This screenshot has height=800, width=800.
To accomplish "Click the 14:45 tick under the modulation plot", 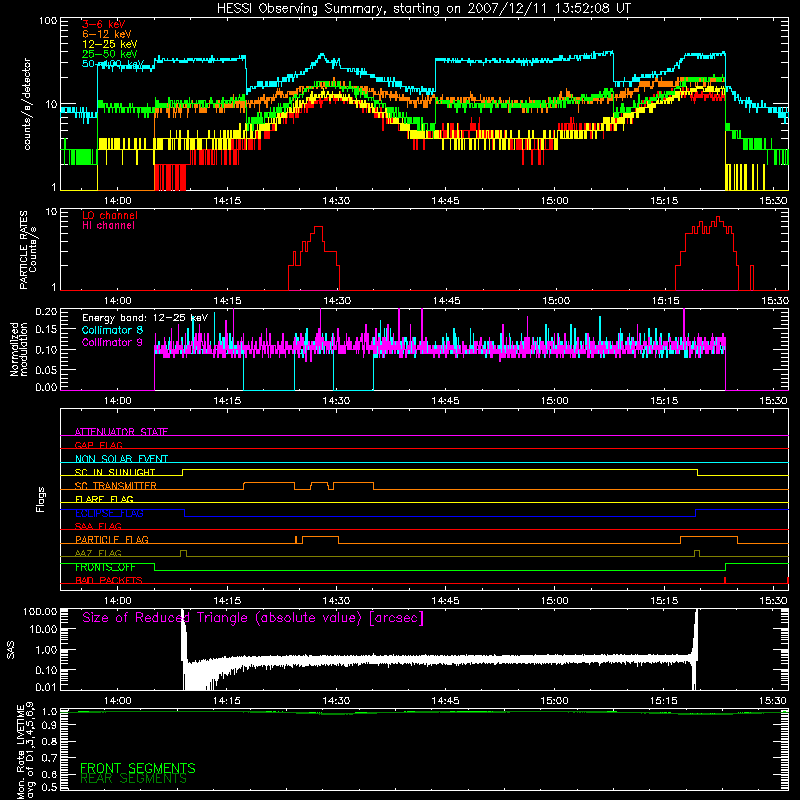I will pos(445,401).
